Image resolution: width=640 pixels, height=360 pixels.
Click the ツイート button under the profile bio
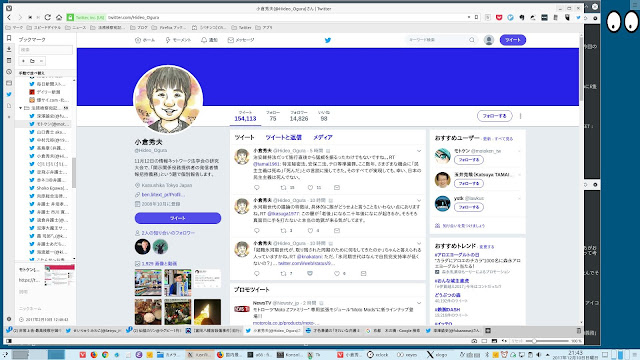178,218
